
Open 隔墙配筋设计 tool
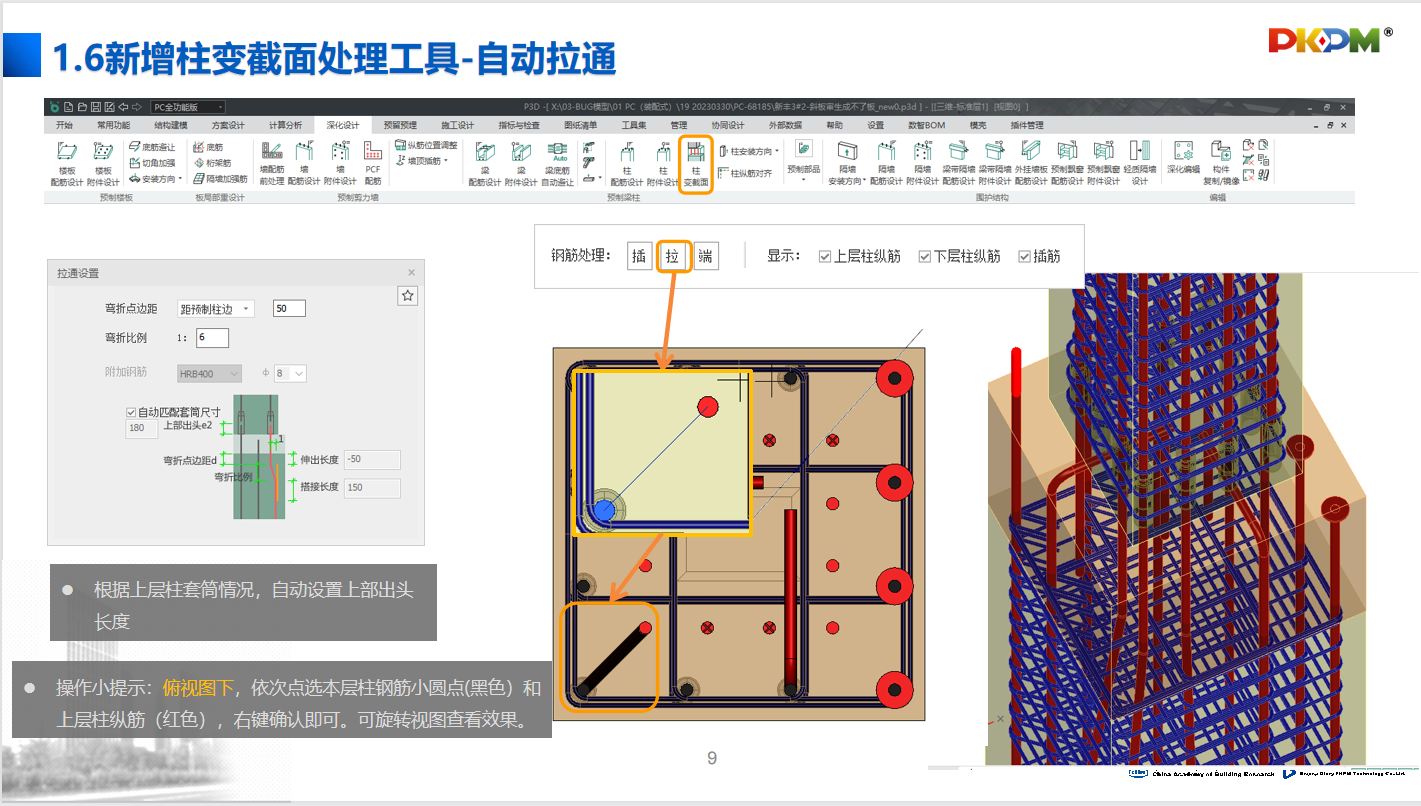click(x=886, y=163)
